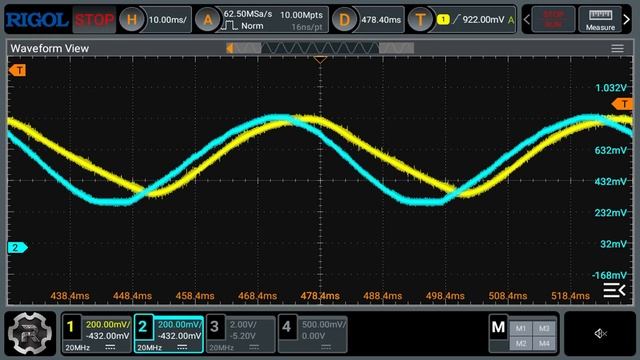
Task: Click the red STOP quick button
Action: [553, 19]
